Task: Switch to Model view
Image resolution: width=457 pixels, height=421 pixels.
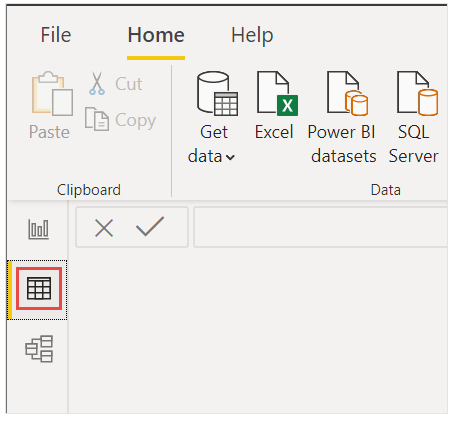Action: click(x=39, y=348)
